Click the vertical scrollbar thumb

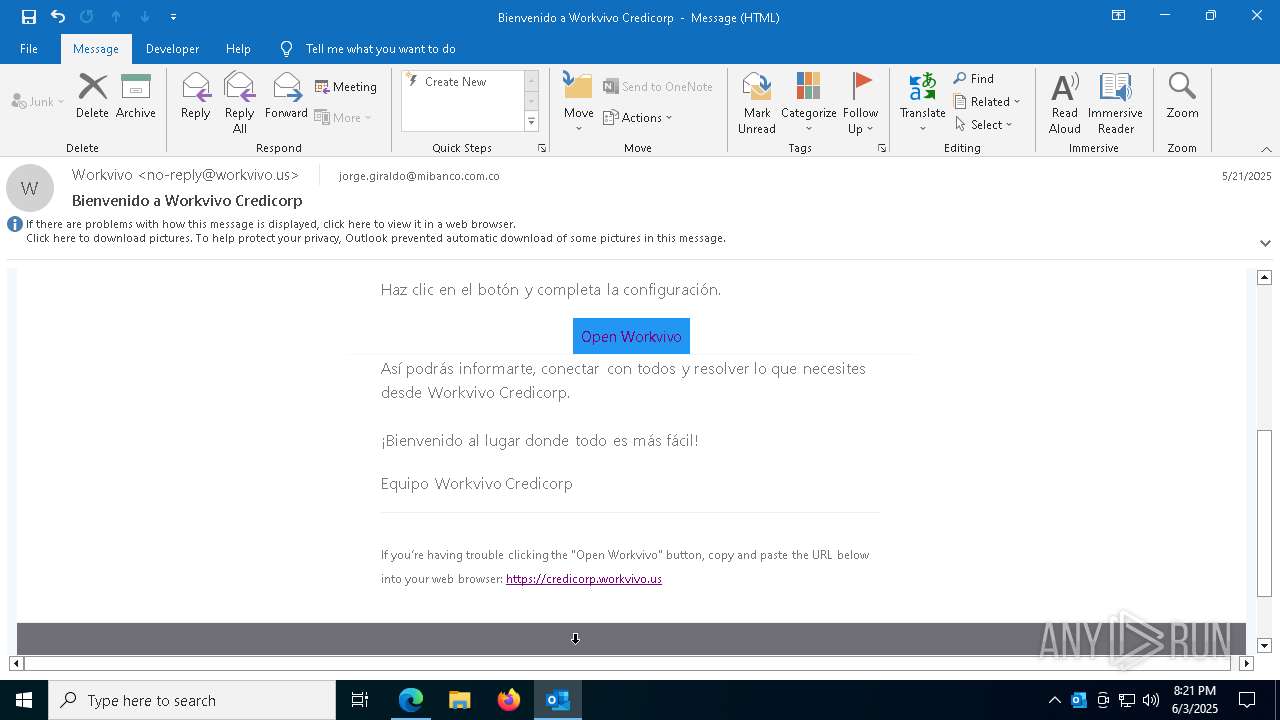click(x=1264, y=513)
